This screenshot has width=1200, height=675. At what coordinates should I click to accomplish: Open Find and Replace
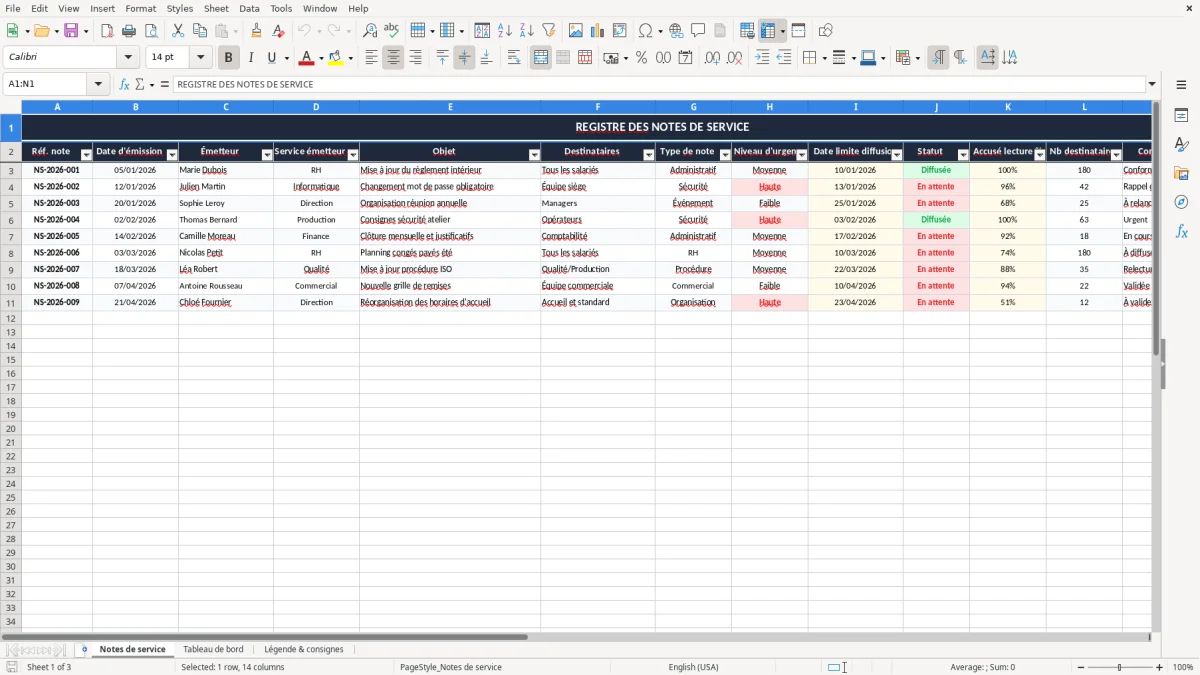(x=370, y=31)
